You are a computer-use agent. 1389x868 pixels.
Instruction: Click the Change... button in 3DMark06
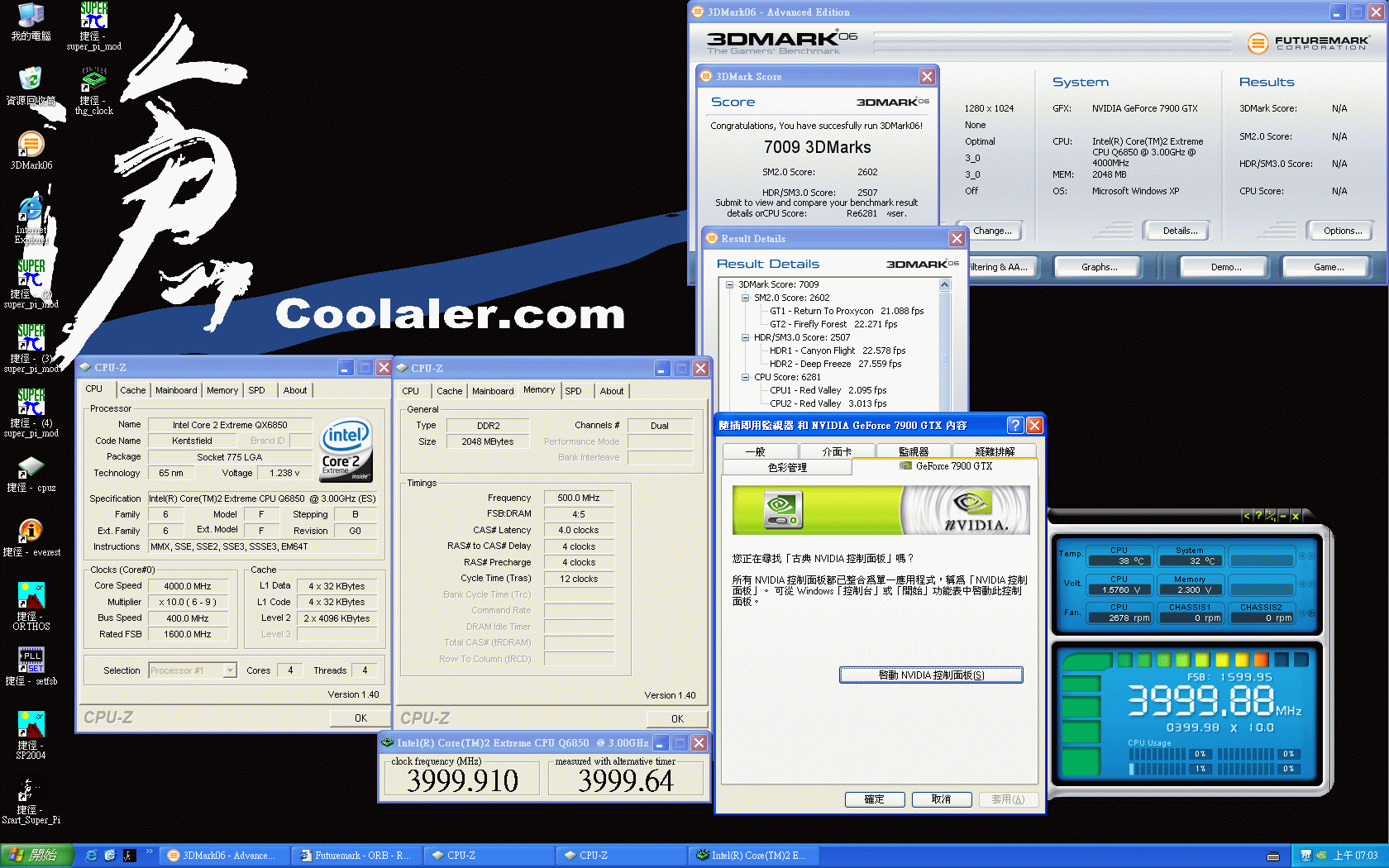point(990,231)
